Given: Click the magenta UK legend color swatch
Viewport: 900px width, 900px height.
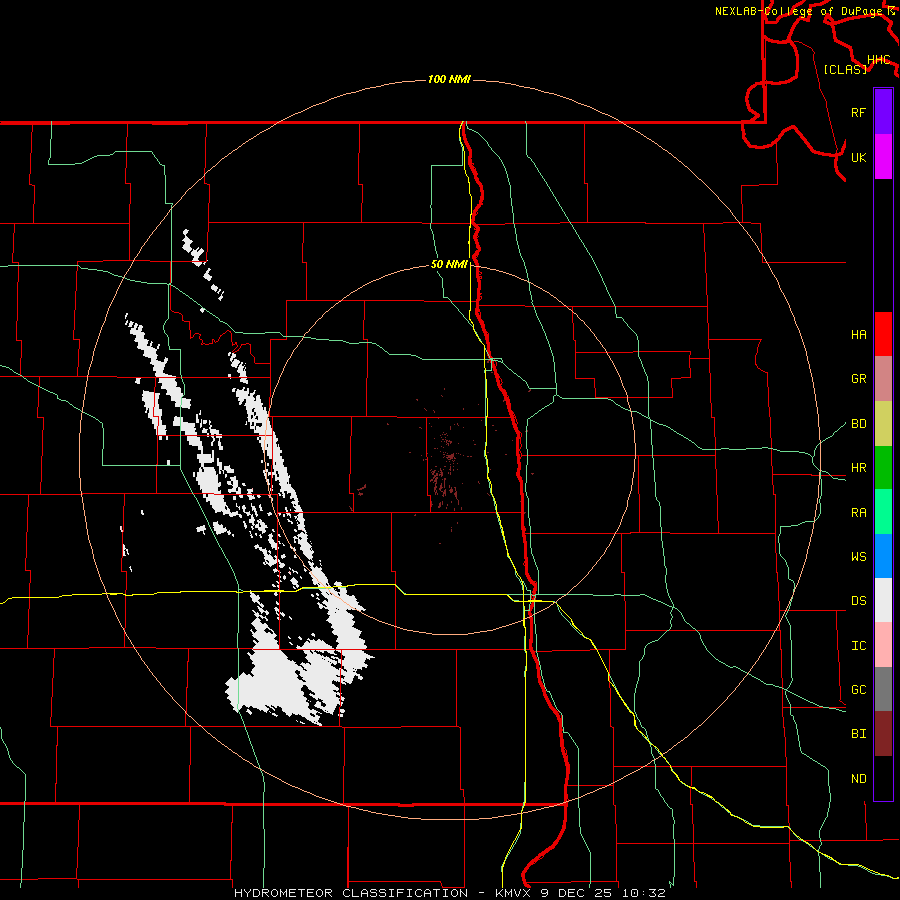Looking at the screenshot, I should click(x=883, y=157).
